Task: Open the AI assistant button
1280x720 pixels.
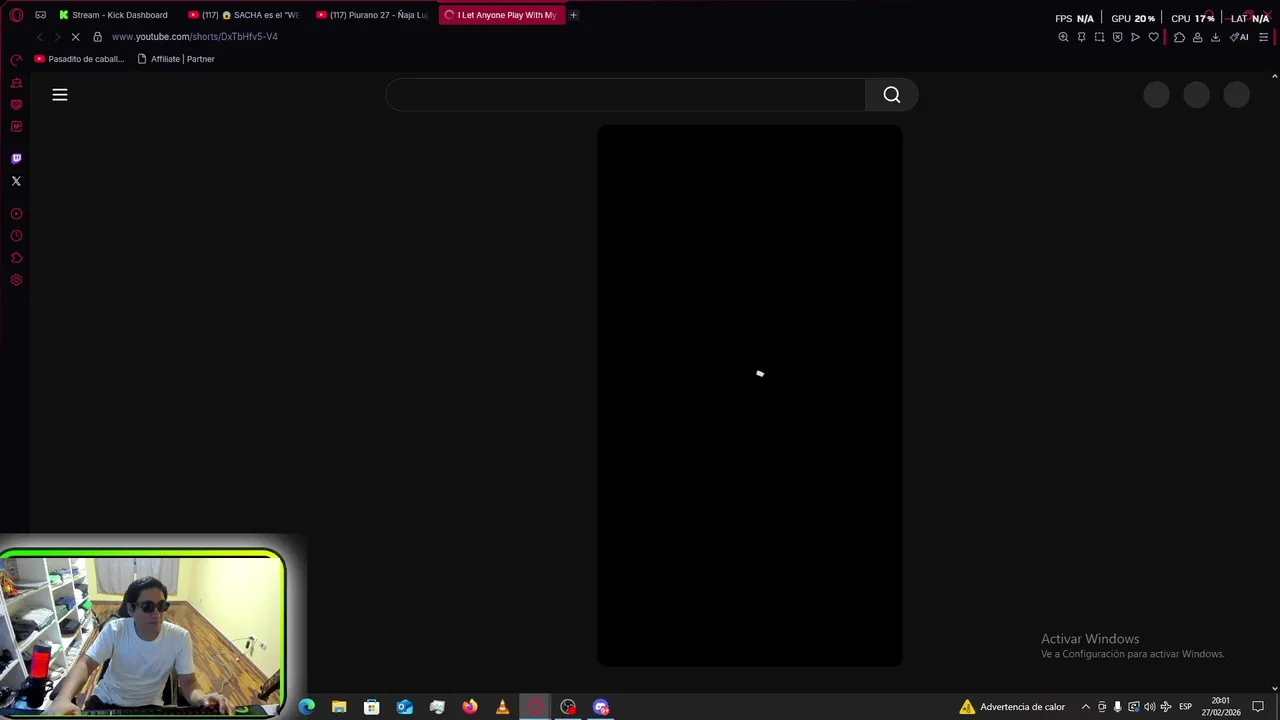Action: point(1239,37)
